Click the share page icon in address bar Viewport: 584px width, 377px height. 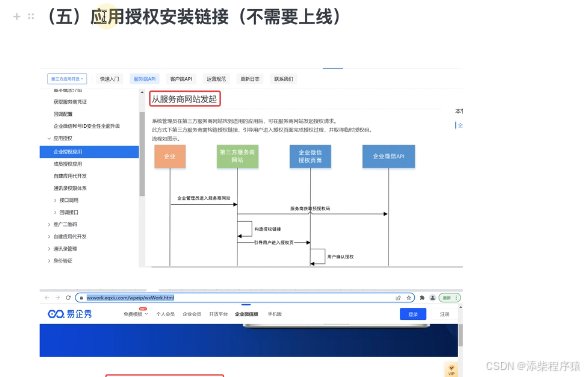point(398,298)
